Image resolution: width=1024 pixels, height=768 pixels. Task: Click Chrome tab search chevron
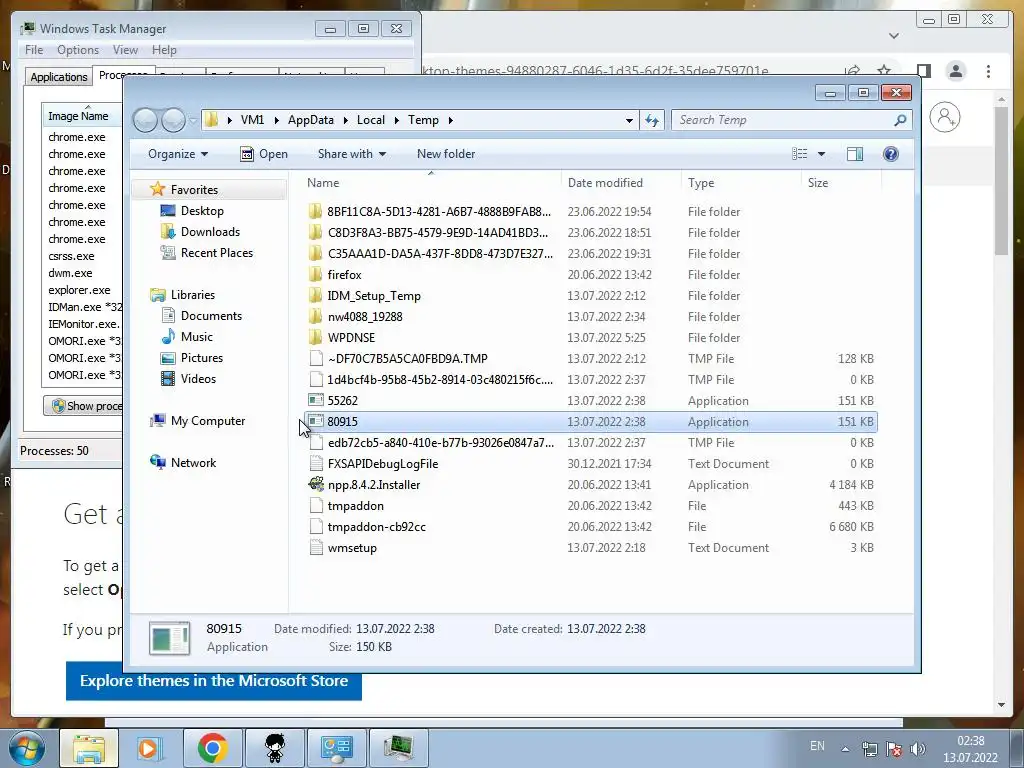pos(894,36)
